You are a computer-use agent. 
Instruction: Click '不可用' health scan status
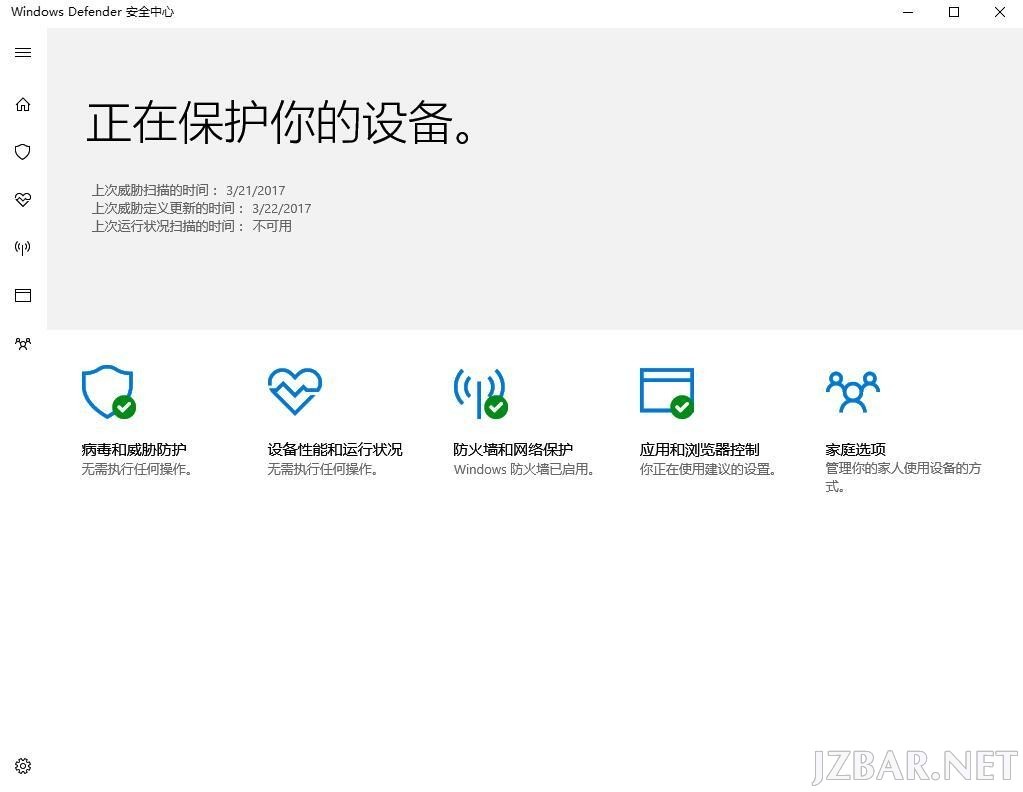(x=272, y=226)
